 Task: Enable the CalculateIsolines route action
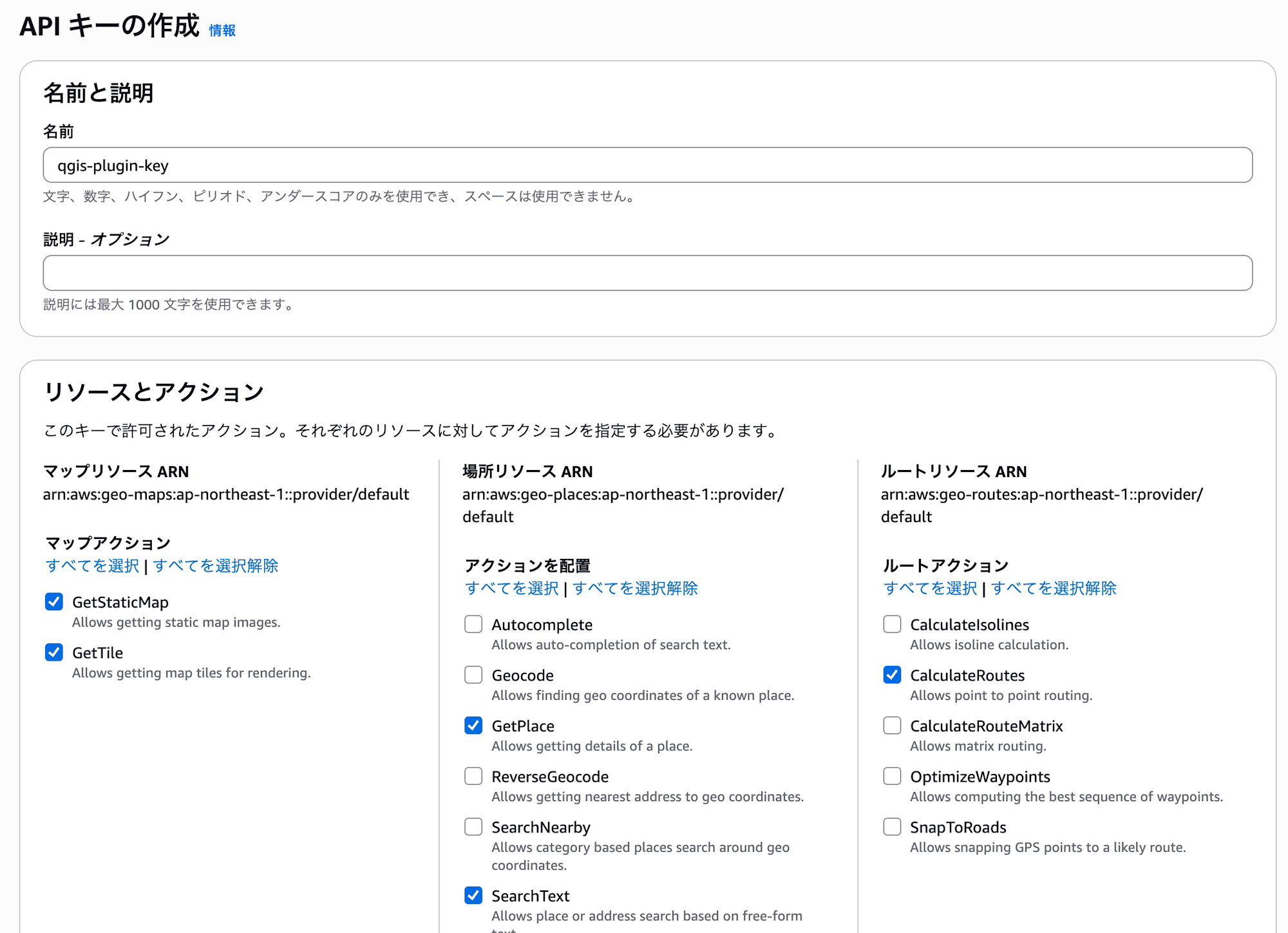coord(892,624)
